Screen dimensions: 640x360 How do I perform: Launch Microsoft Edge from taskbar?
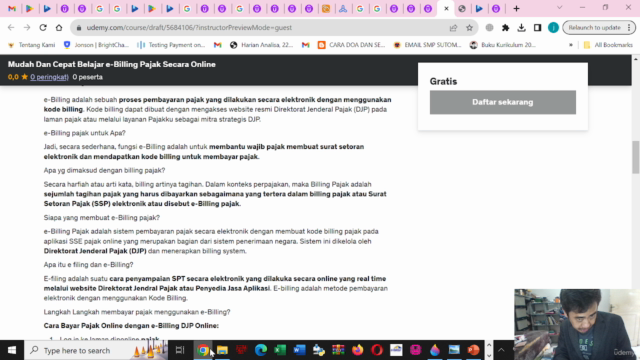click(261, 350)
